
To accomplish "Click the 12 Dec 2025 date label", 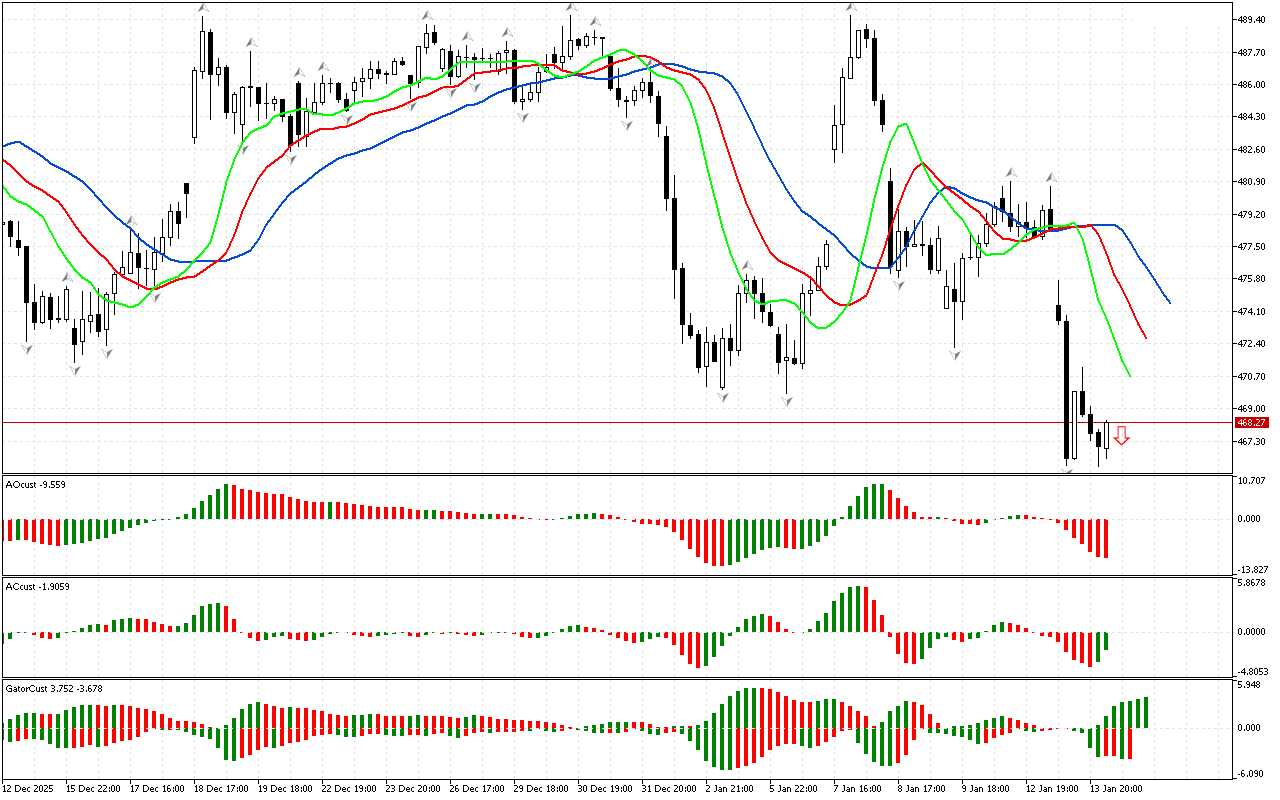I will (x=32, y=788).
